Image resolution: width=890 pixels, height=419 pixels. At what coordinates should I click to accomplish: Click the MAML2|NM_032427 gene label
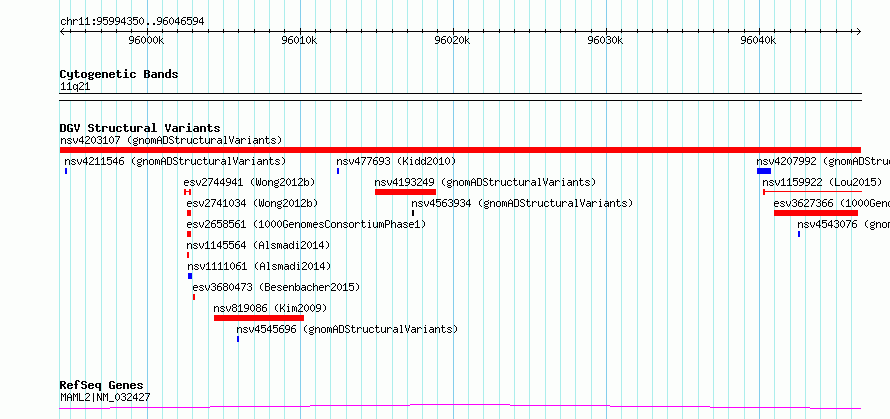coord(105,397)
